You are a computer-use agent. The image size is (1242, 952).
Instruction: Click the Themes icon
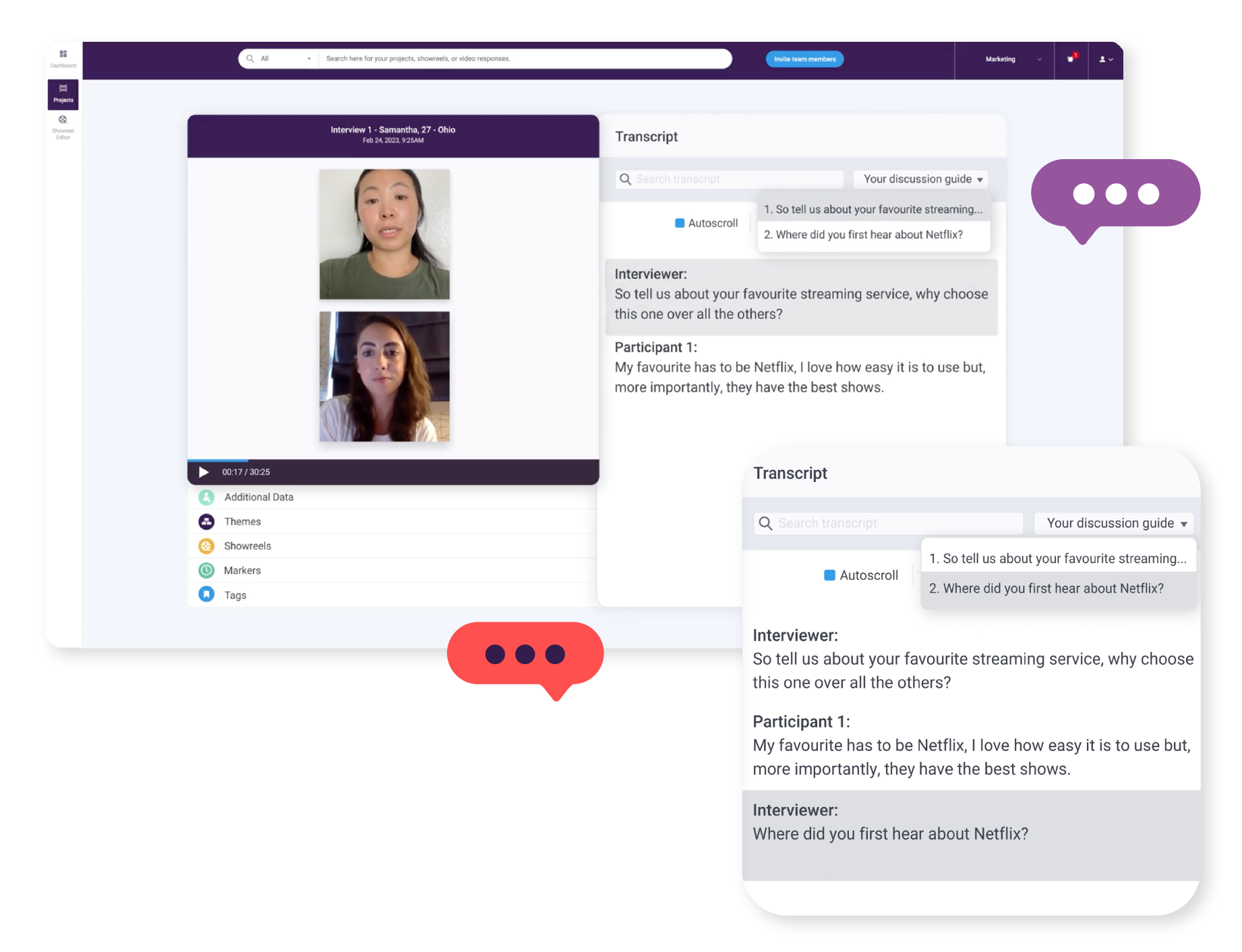click(206, 521)
